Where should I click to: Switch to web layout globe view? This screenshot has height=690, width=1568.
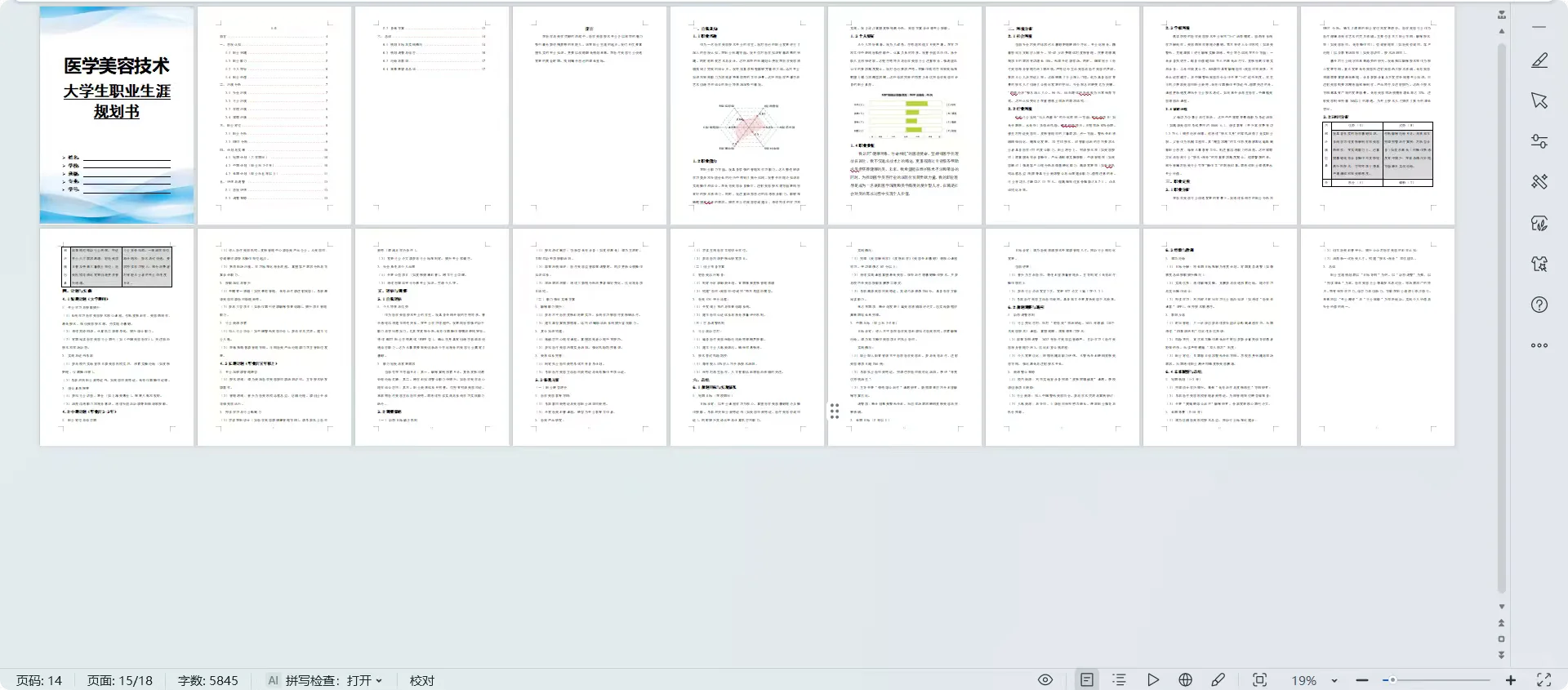click(x=1185, y=680)
